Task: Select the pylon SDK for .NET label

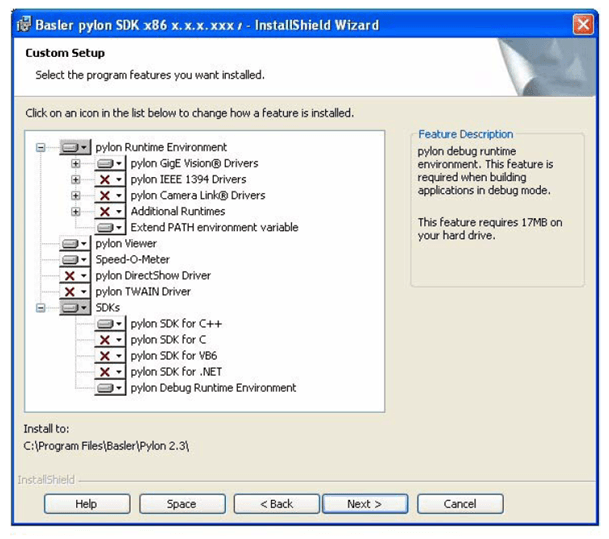Action: tap(176, 372)
